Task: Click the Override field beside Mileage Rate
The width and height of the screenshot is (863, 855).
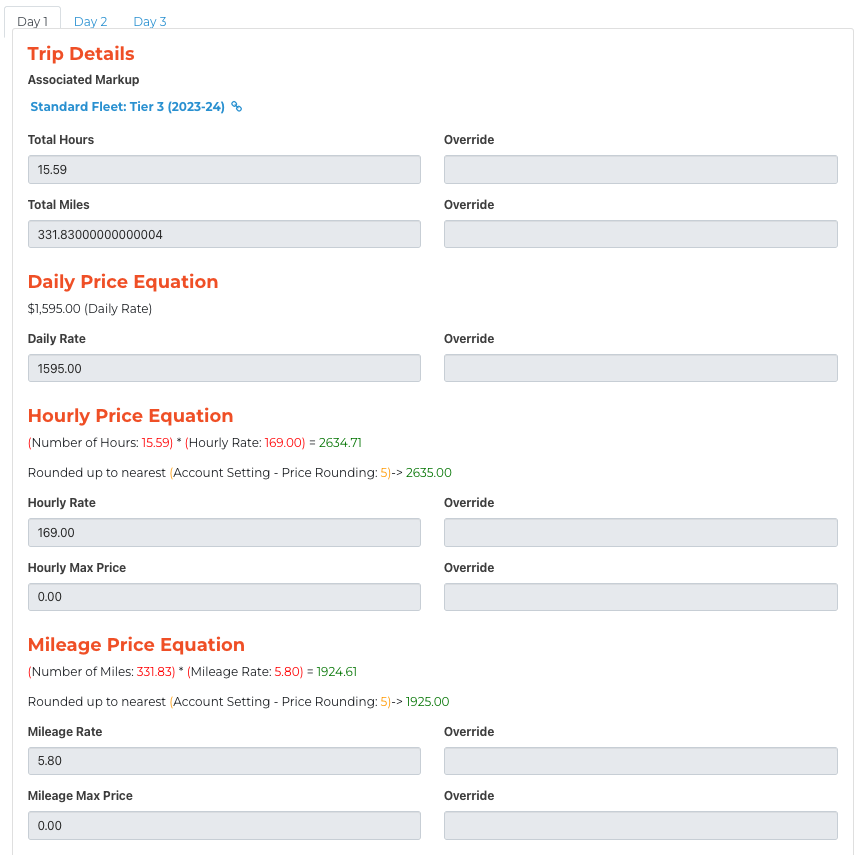Action: click(x=641, y=761)
